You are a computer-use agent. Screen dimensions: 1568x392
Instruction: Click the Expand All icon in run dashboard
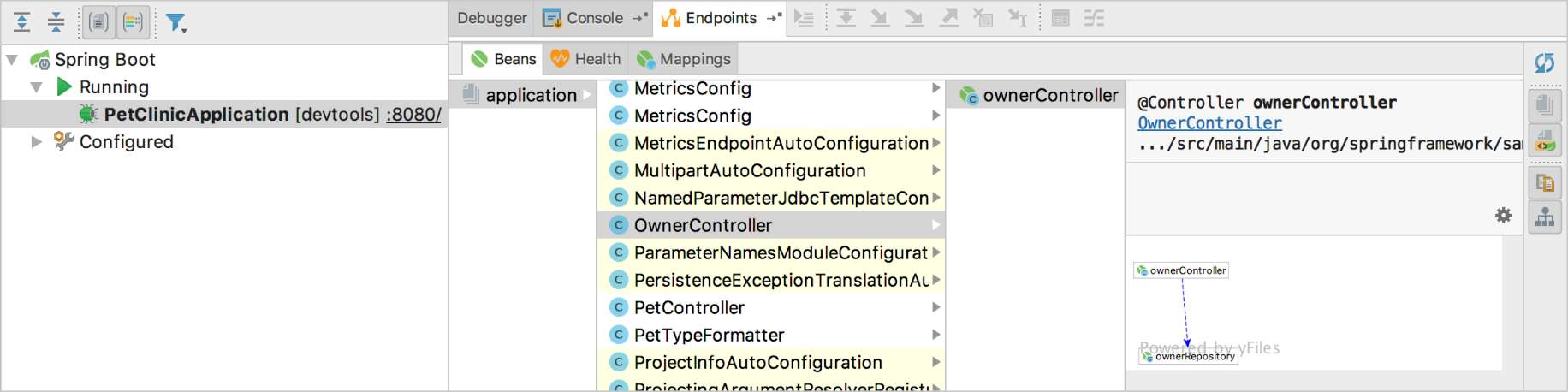(x=22, y=21)
